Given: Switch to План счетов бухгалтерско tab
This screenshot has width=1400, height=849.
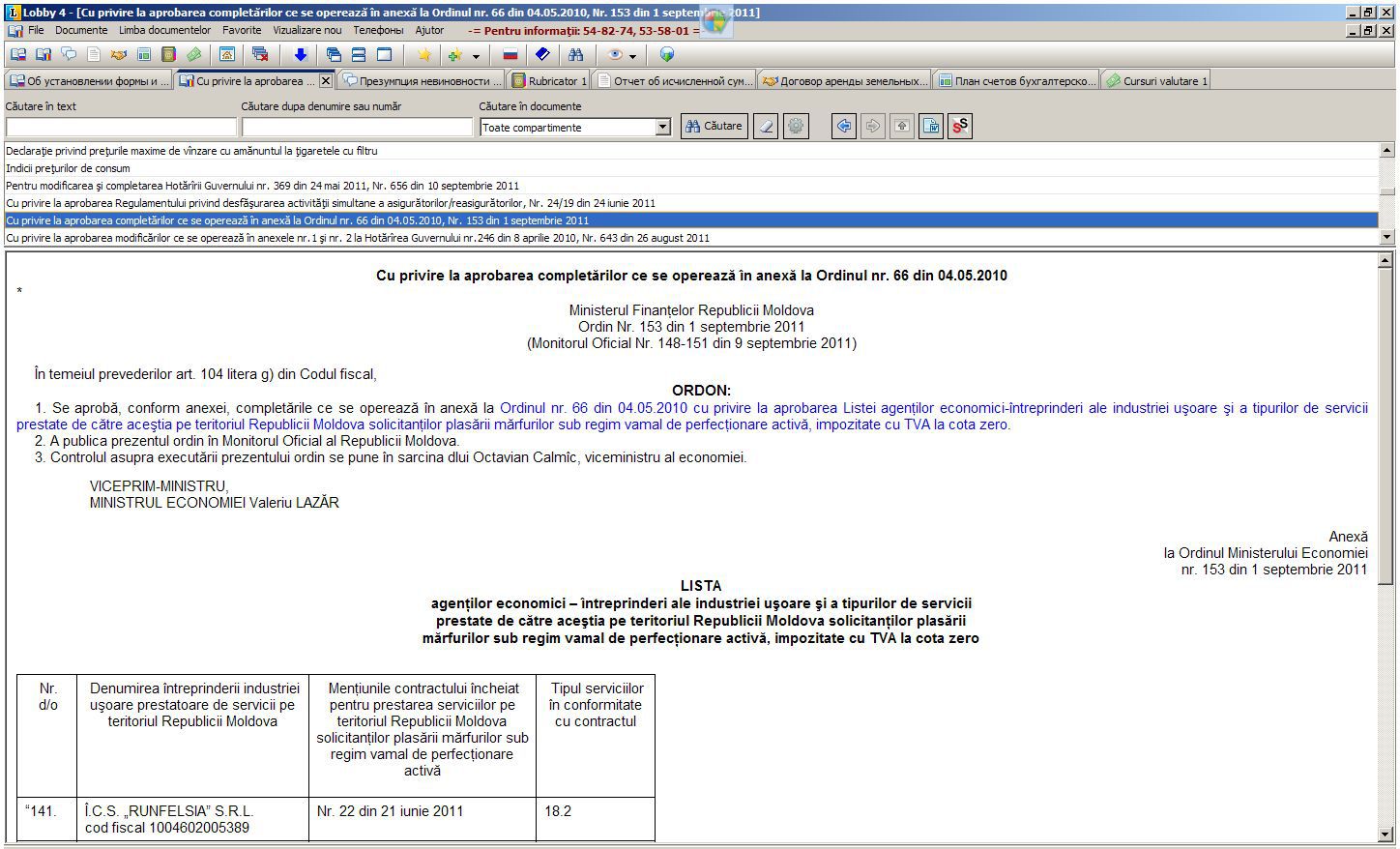Looking at the screenshot, I should click(1017, 81).
